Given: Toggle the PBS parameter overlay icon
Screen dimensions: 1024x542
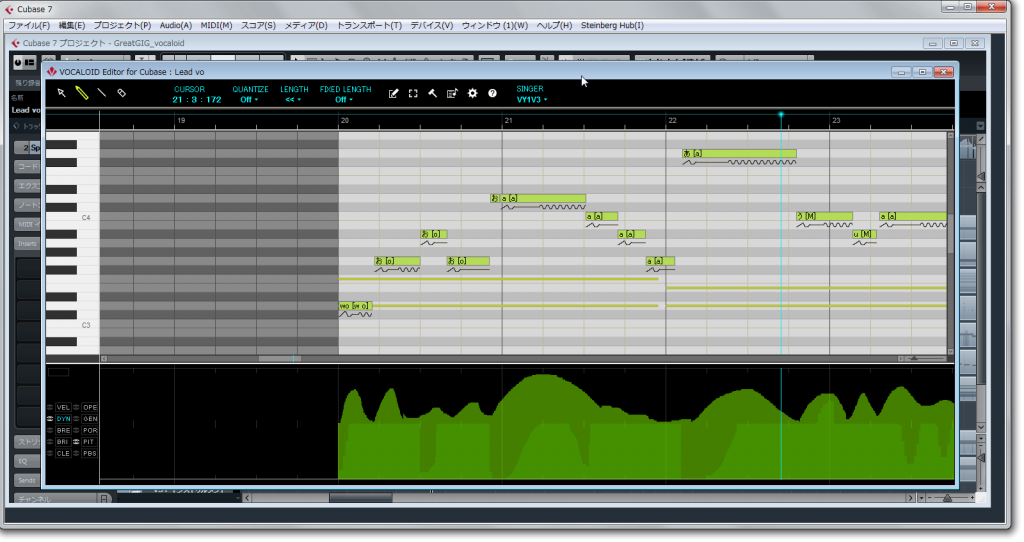Looking at the screenshot, I should point(76,453).
